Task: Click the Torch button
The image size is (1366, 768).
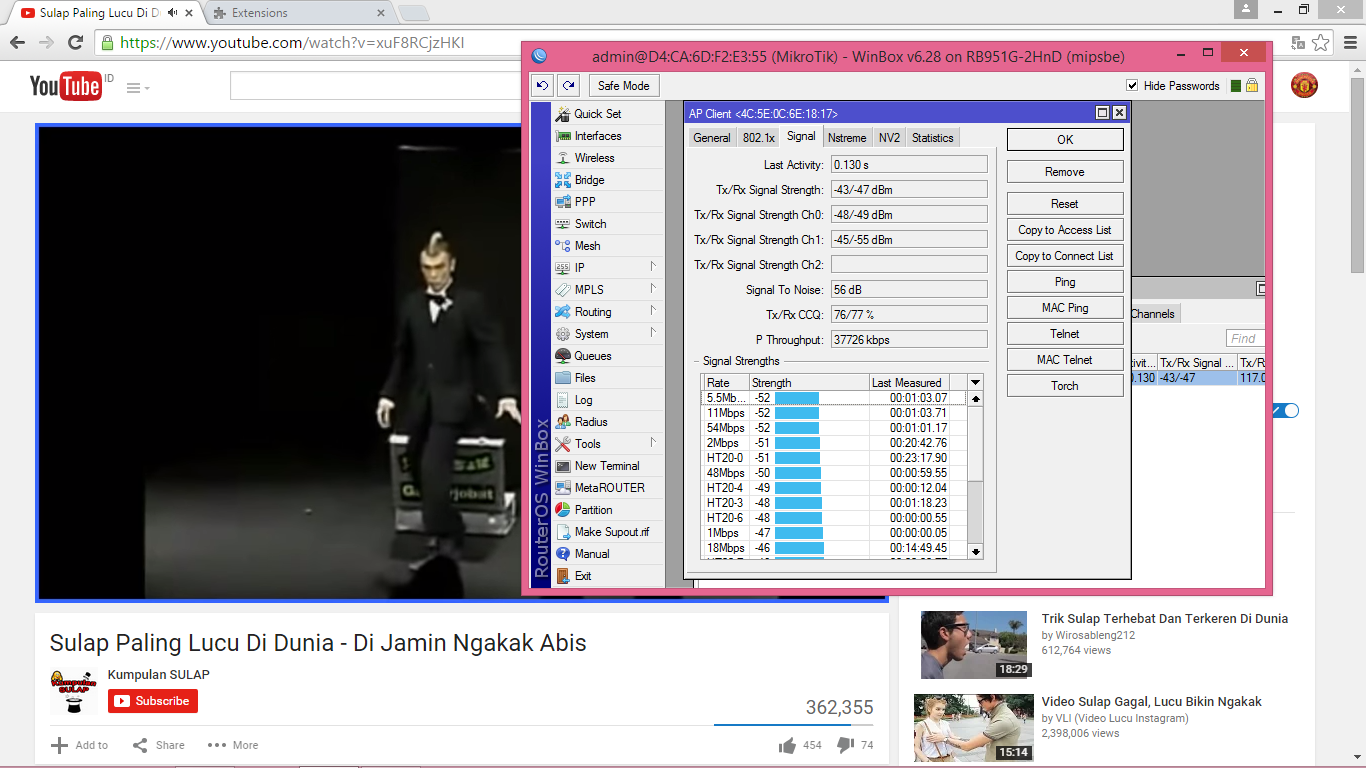Action: click(x=1065, y=386)
